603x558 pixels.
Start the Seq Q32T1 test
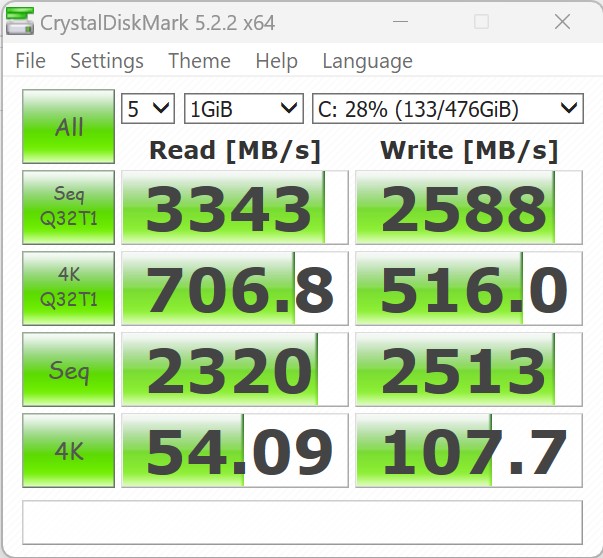[x=68, y=207]
